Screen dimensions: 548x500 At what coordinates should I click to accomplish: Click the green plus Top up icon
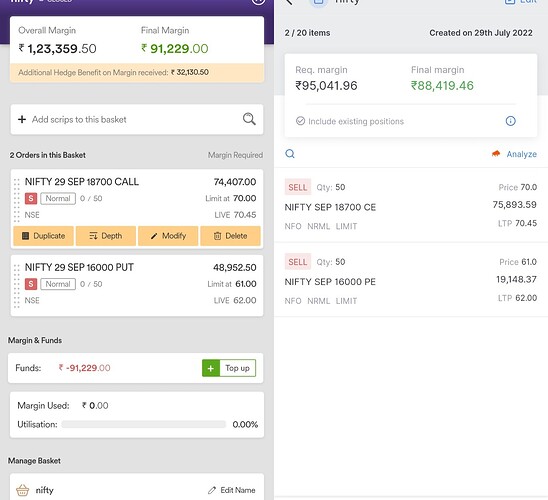click(x=211, y=368)
